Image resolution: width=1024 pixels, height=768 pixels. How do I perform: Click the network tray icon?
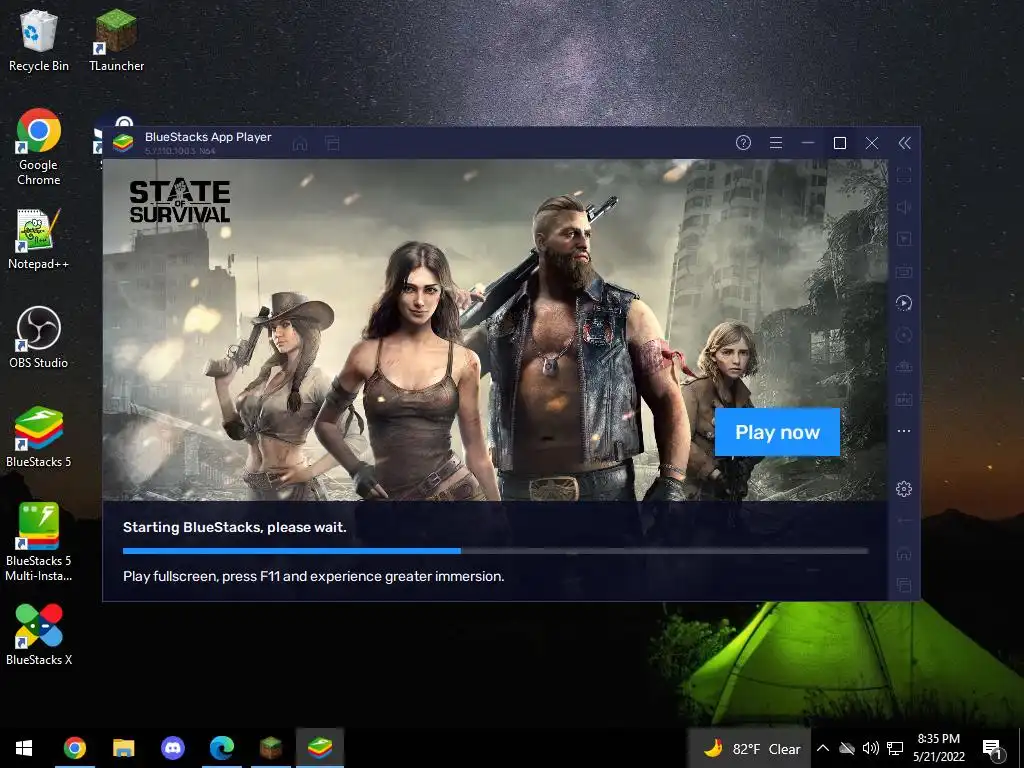(x=895, y=748)
